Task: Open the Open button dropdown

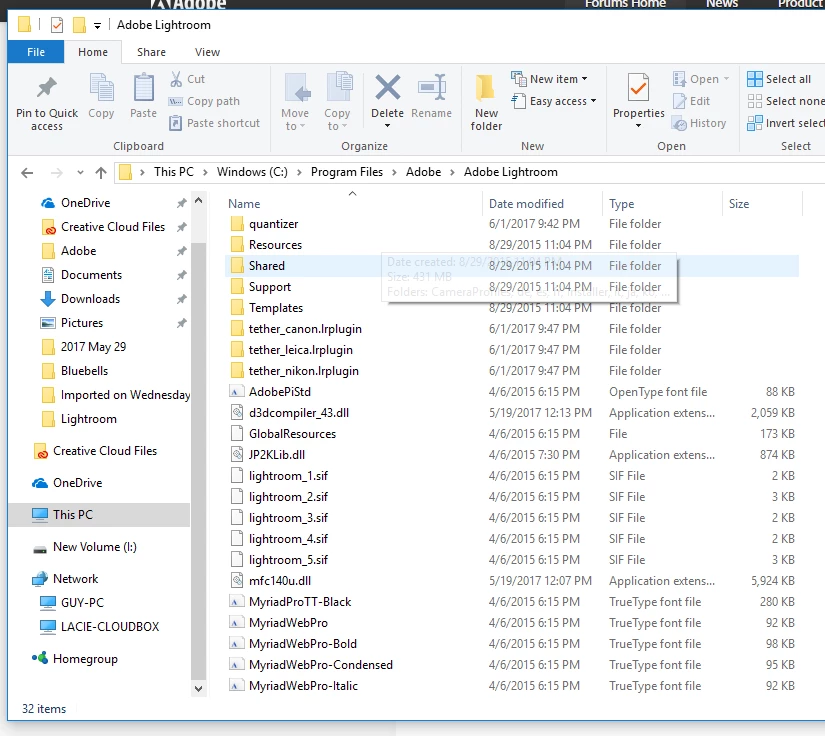Action: (x=727, y=79)
